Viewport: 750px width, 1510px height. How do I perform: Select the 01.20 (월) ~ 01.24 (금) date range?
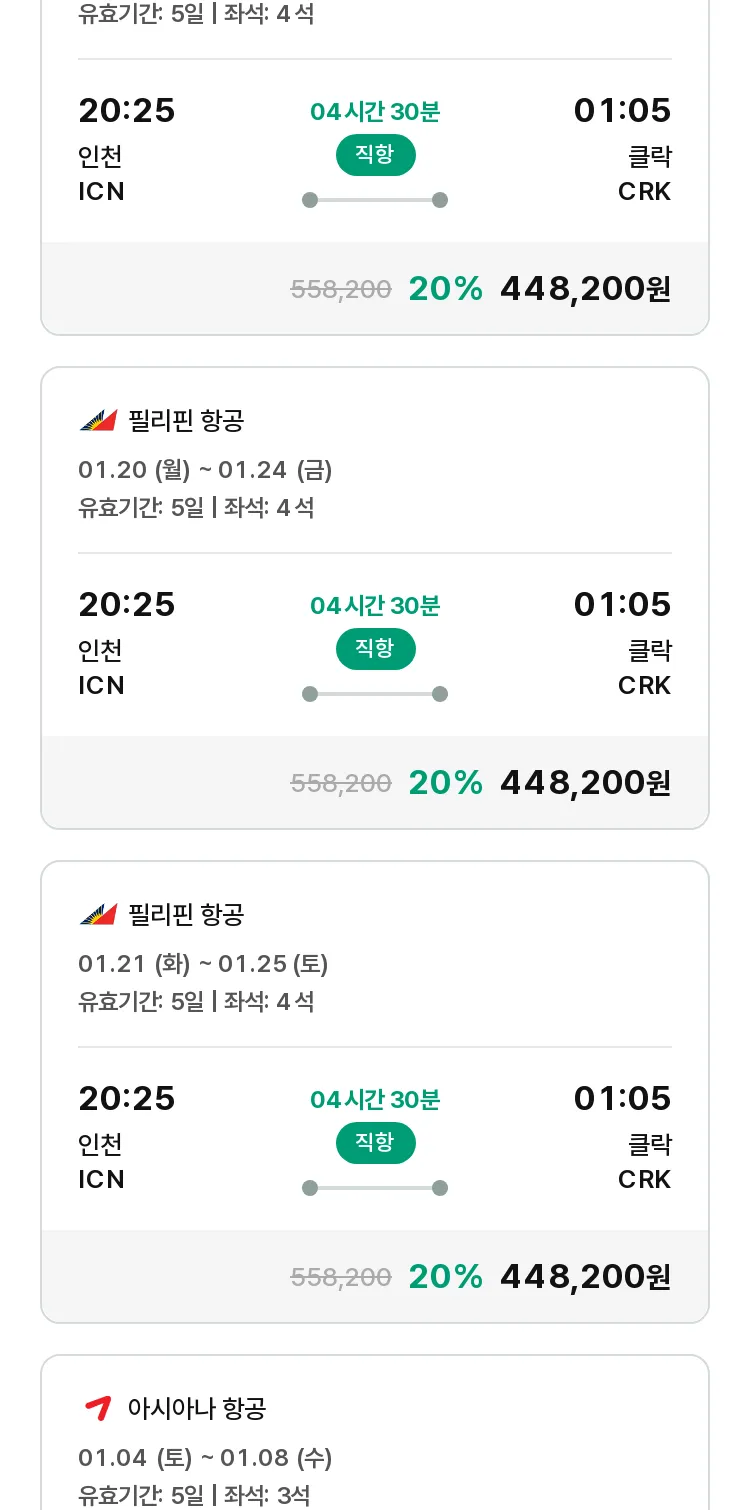(x=205, y=470)
